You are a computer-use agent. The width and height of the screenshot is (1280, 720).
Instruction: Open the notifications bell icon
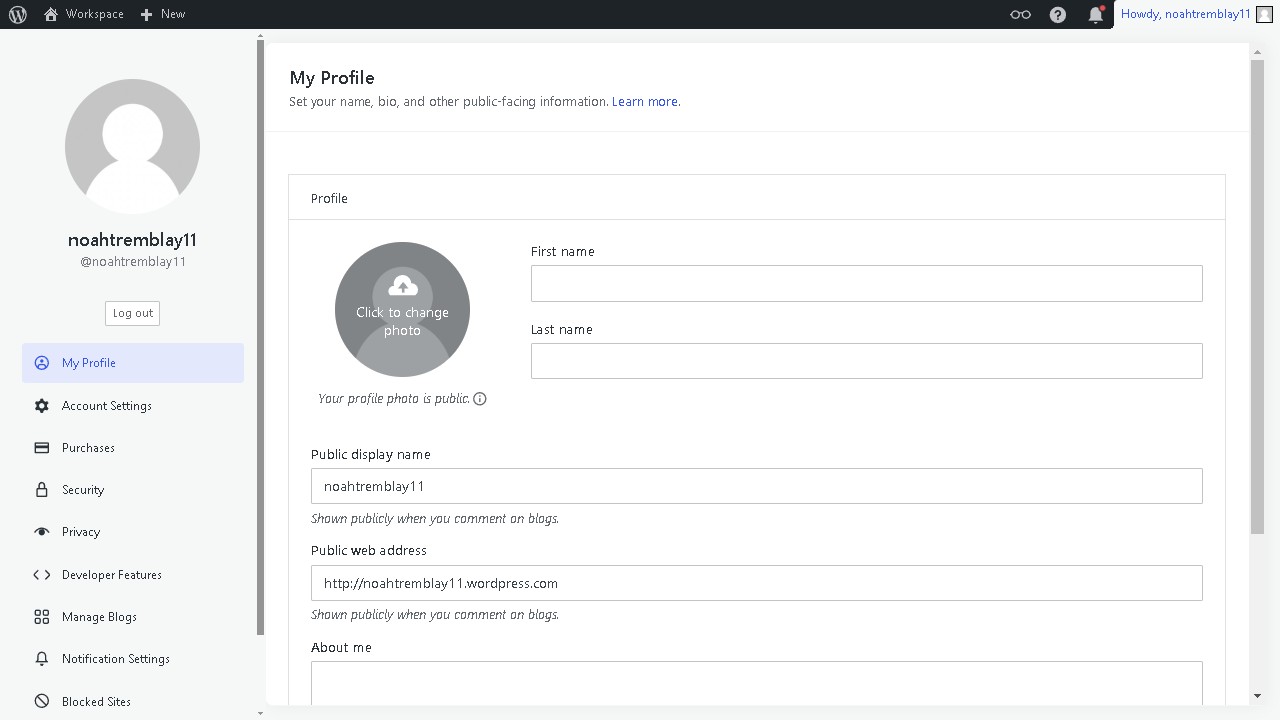pos(1096,14)
